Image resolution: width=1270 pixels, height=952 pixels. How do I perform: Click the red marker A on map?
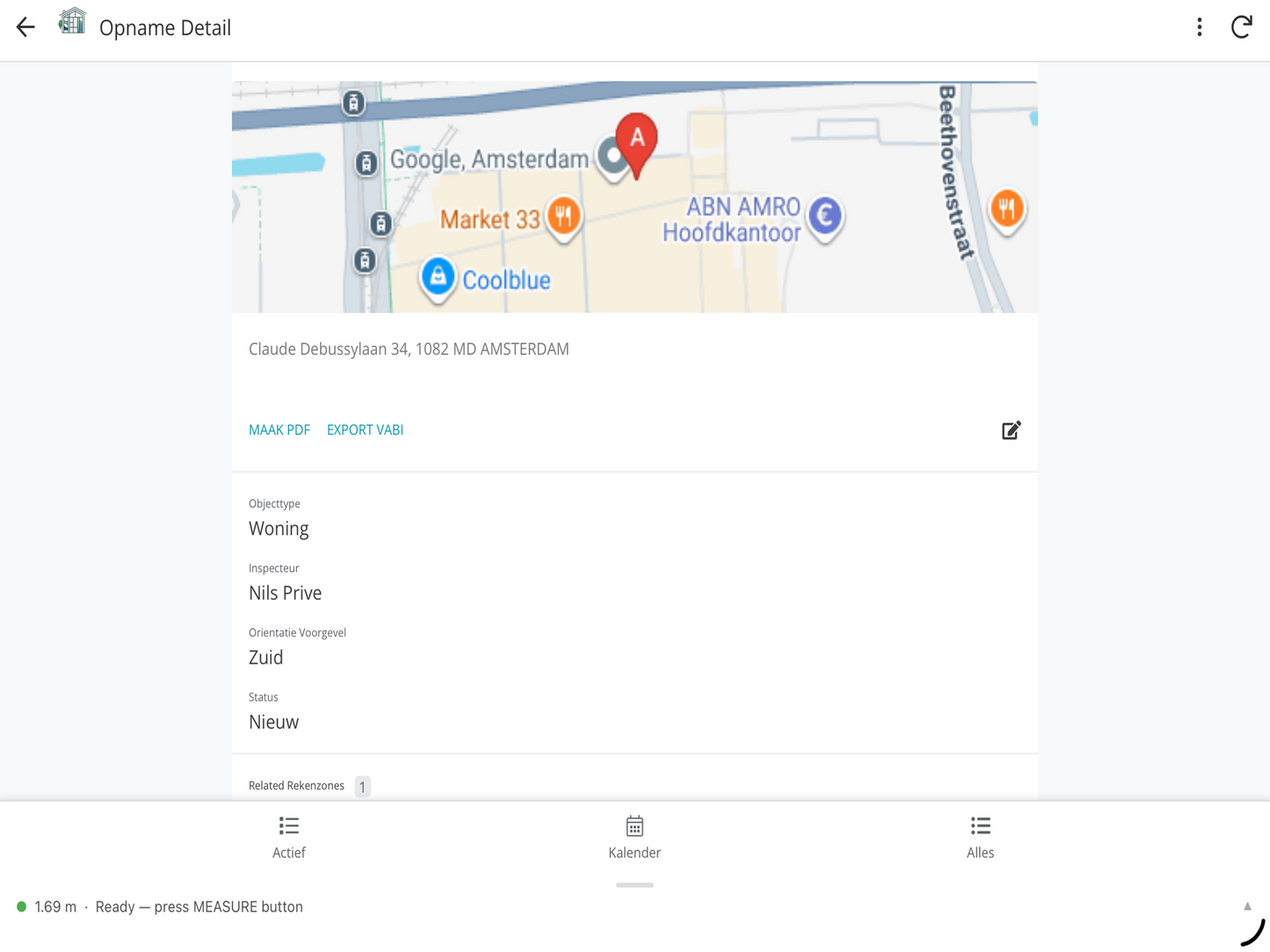pos(636,144)
